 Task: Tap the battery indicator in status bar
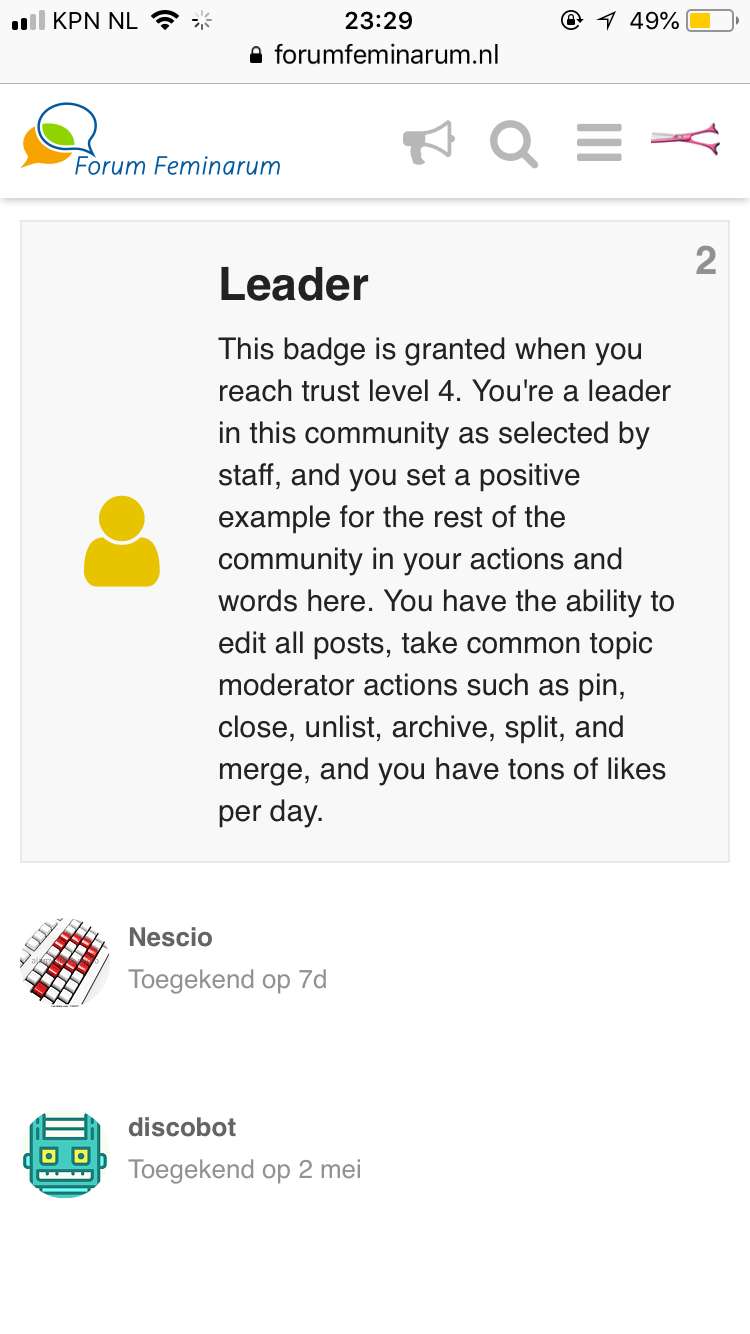[712, 20]
